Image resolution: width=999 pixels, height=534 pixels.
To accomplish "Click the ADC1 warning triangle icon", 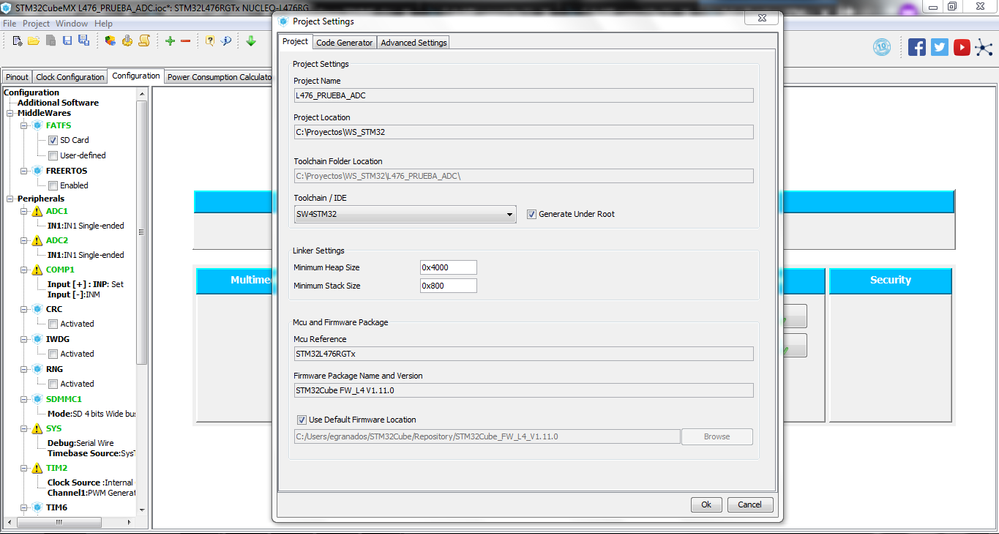I will [37, 211].
